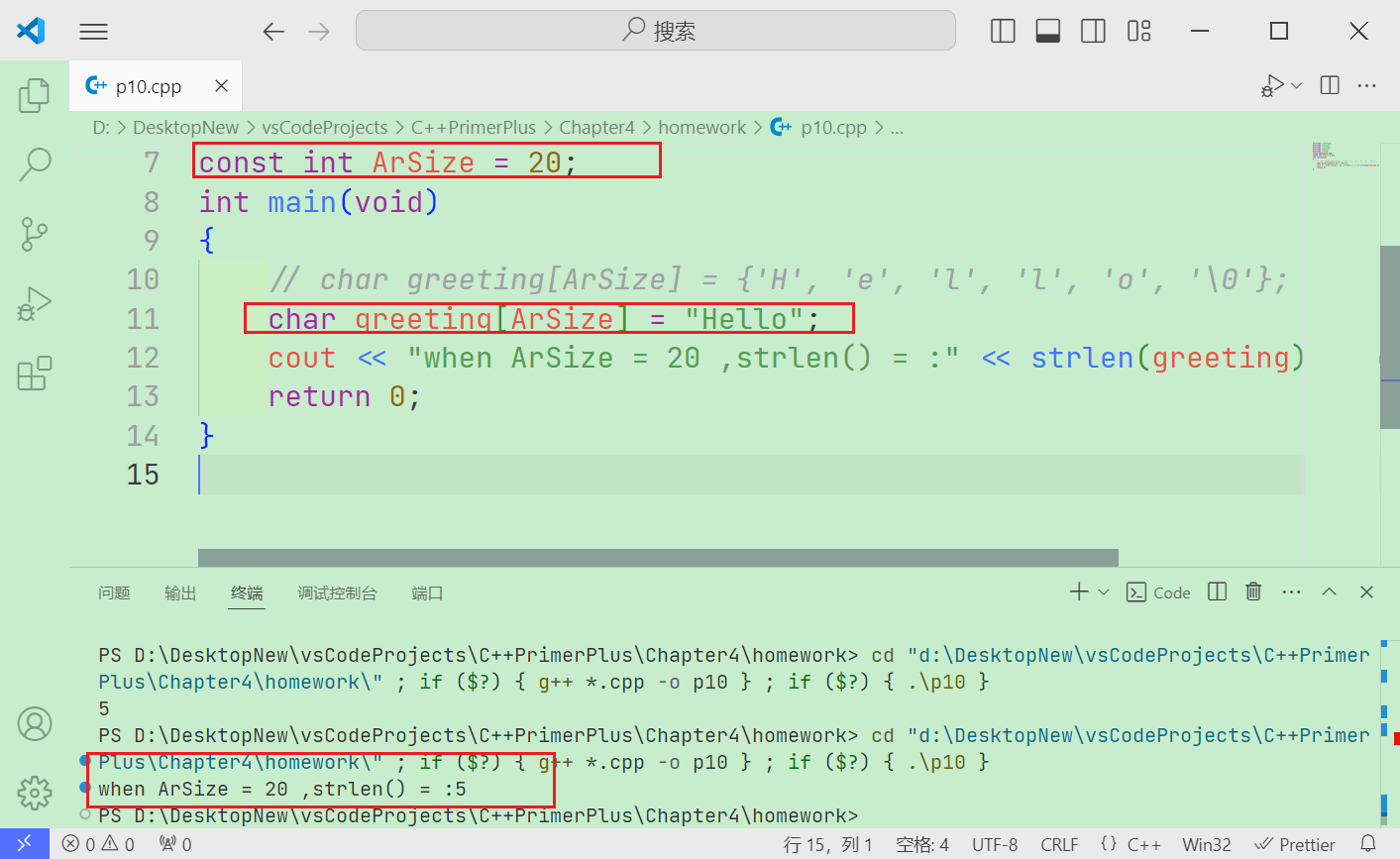The width and height of the screenshot is (1400, 859).
Task: Select the p10.cpp editor tab
Action: [156, 86]
